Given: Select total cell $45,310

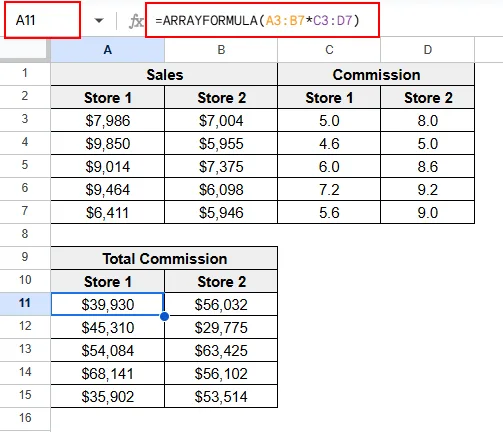Looking at the screenshot, I should pos(108,327).
